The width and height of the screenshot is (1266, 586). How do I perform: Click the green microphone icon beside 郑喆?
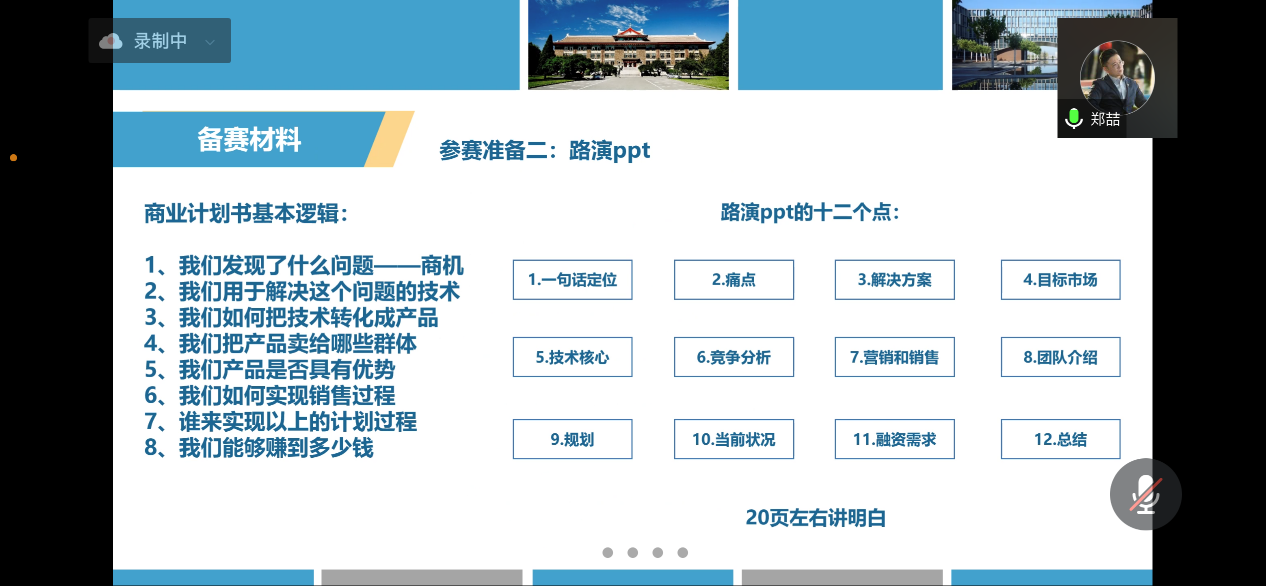click(1074, 119)
